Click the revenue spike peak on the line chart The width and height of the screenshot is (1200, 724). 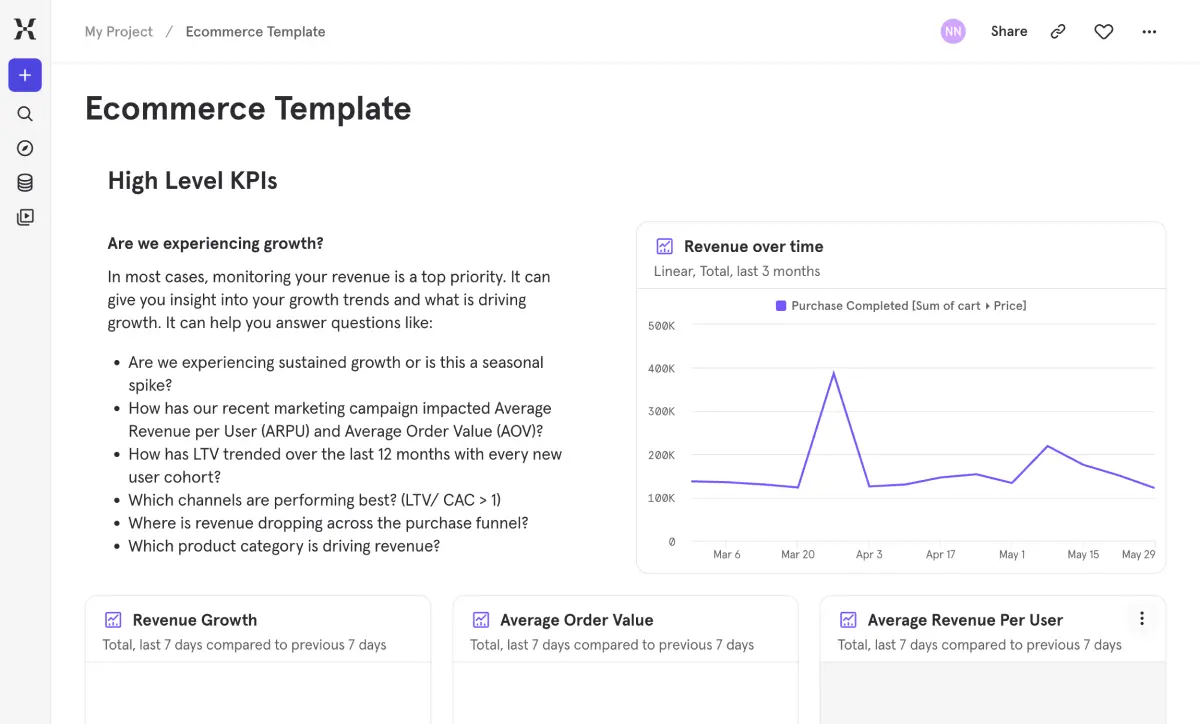coord(834,373)
